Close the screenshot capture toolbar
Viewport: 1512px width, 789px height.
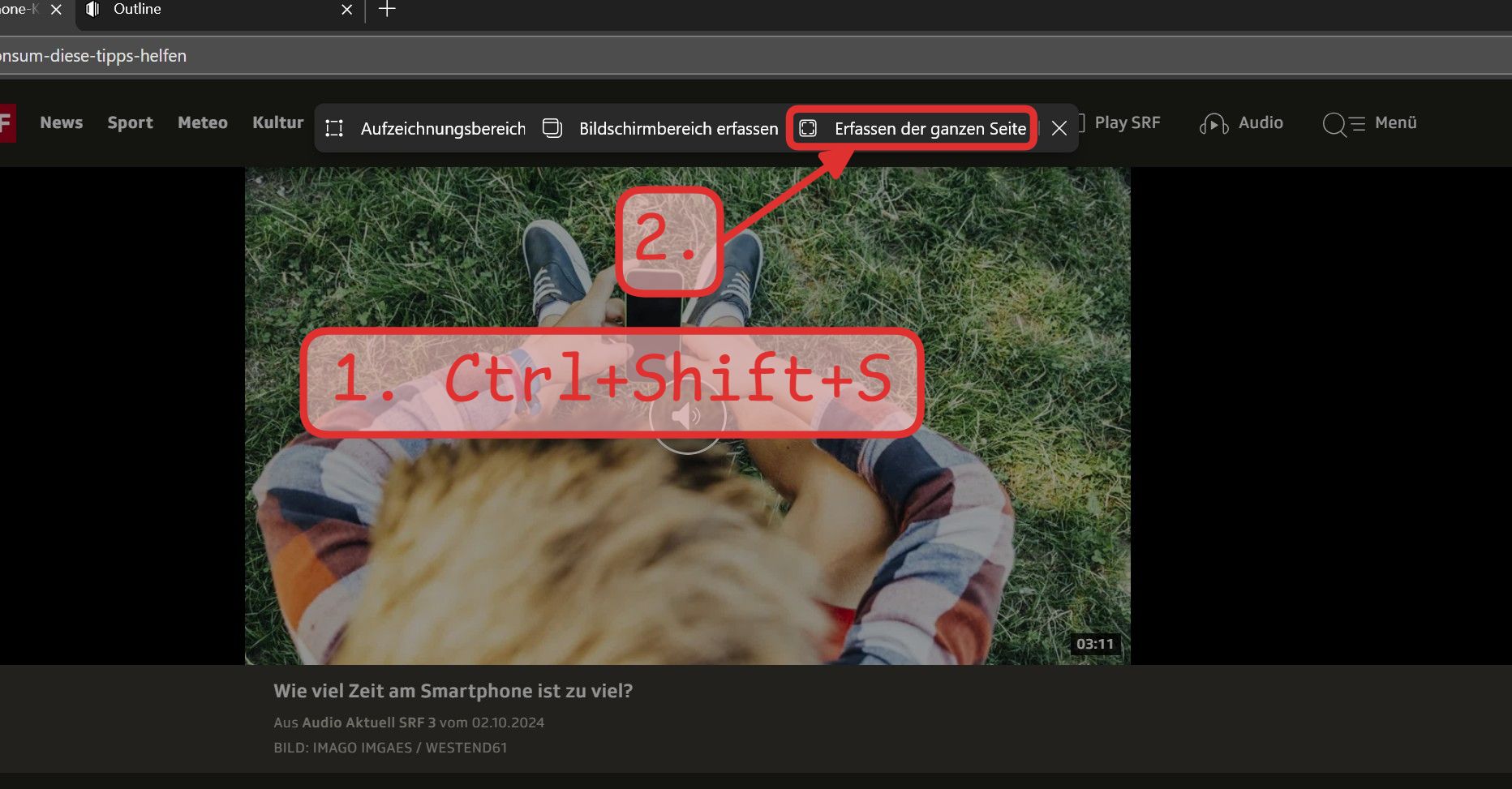tap(1059, 128)
